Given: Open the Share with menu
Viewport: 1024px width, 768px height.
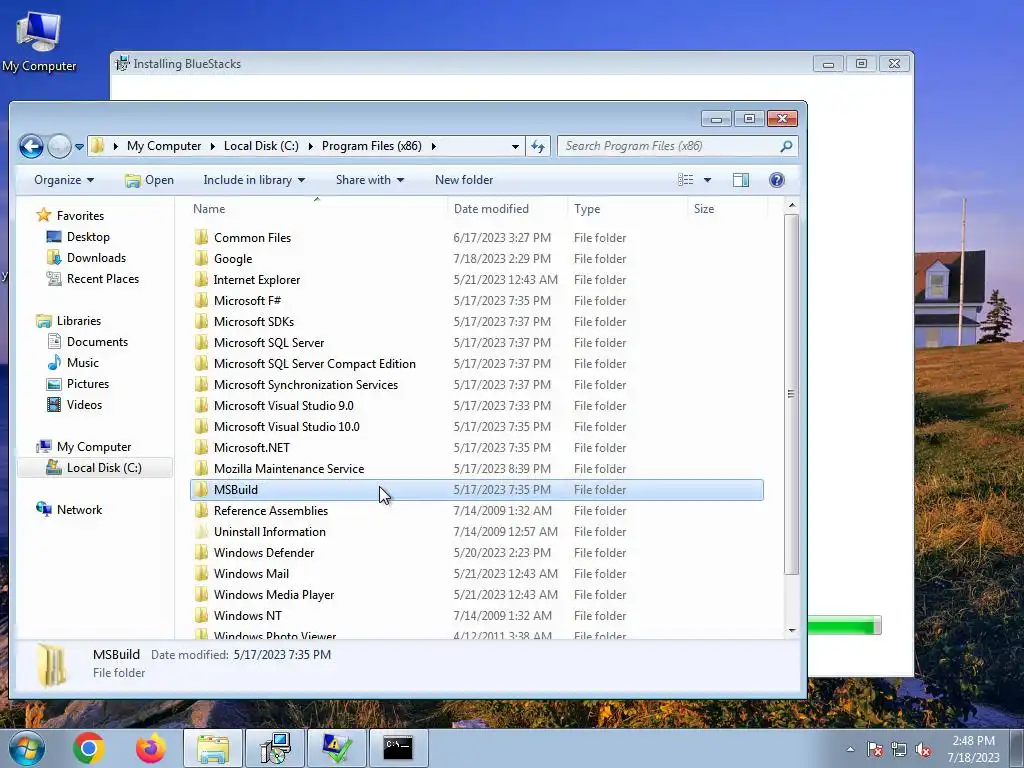Looking at the screenshot, I should 370,180.
